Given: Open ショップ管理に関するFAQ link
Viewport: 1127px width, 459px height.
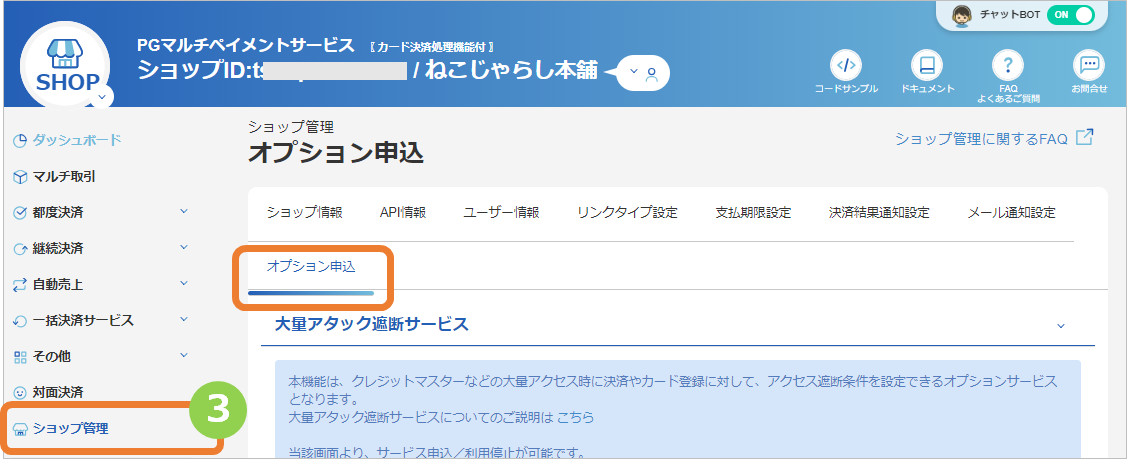Looking at the screenshot, I should (981, 139).
